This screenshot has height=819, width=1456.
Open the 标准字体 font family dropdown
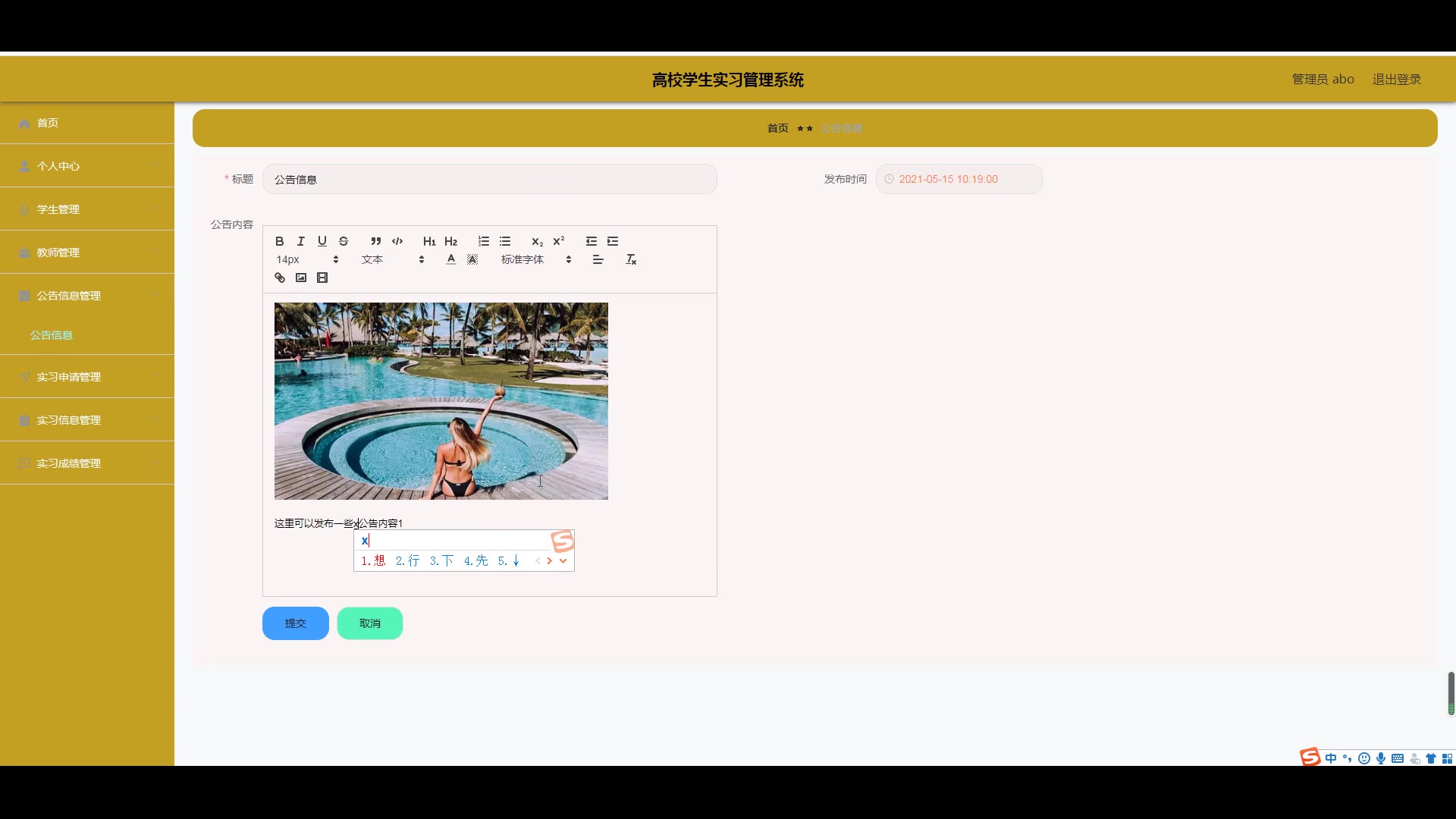536,259
